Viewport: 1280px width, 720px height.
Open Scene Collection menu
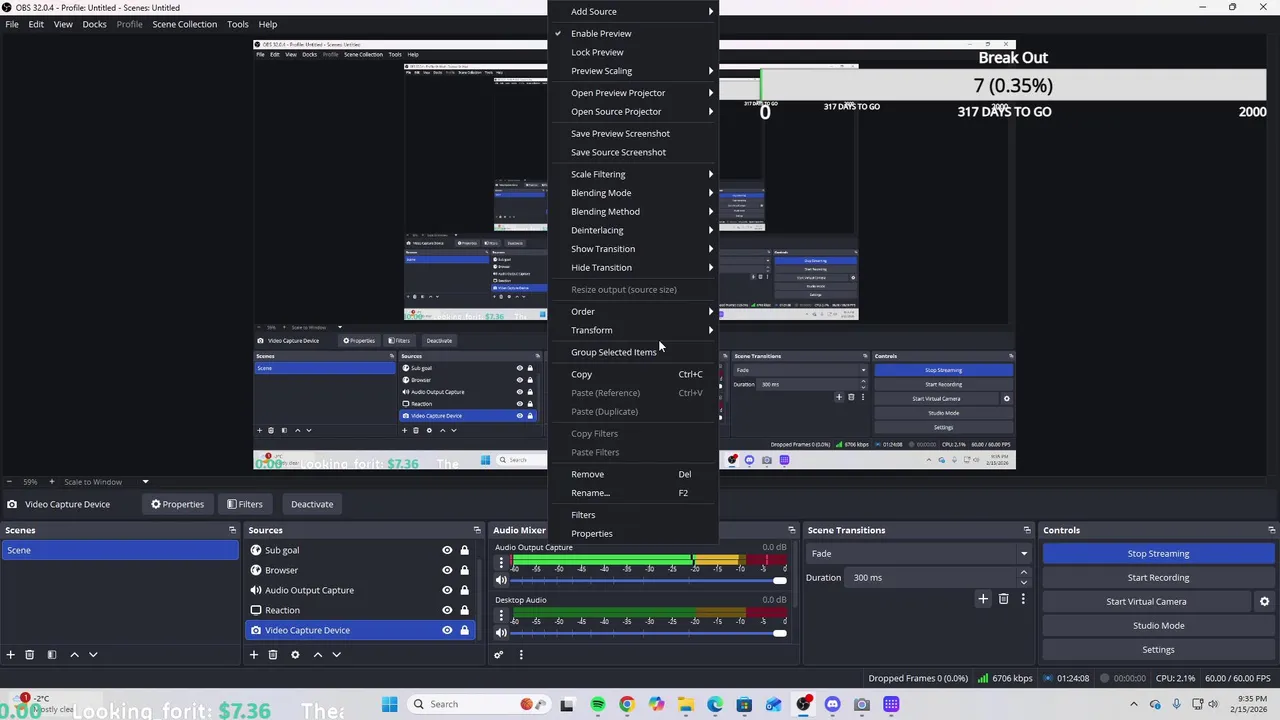(184, 24)
